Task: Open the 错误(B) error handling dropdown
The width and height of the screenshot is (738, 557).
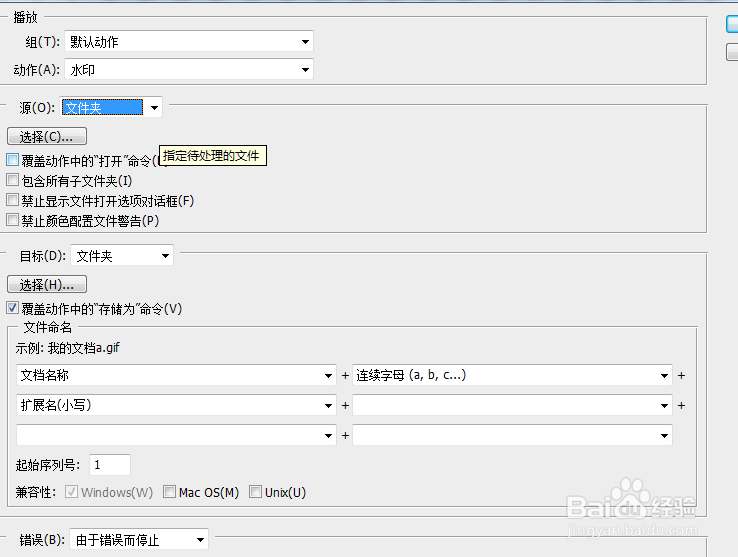Action: click(x=139, y=540)
